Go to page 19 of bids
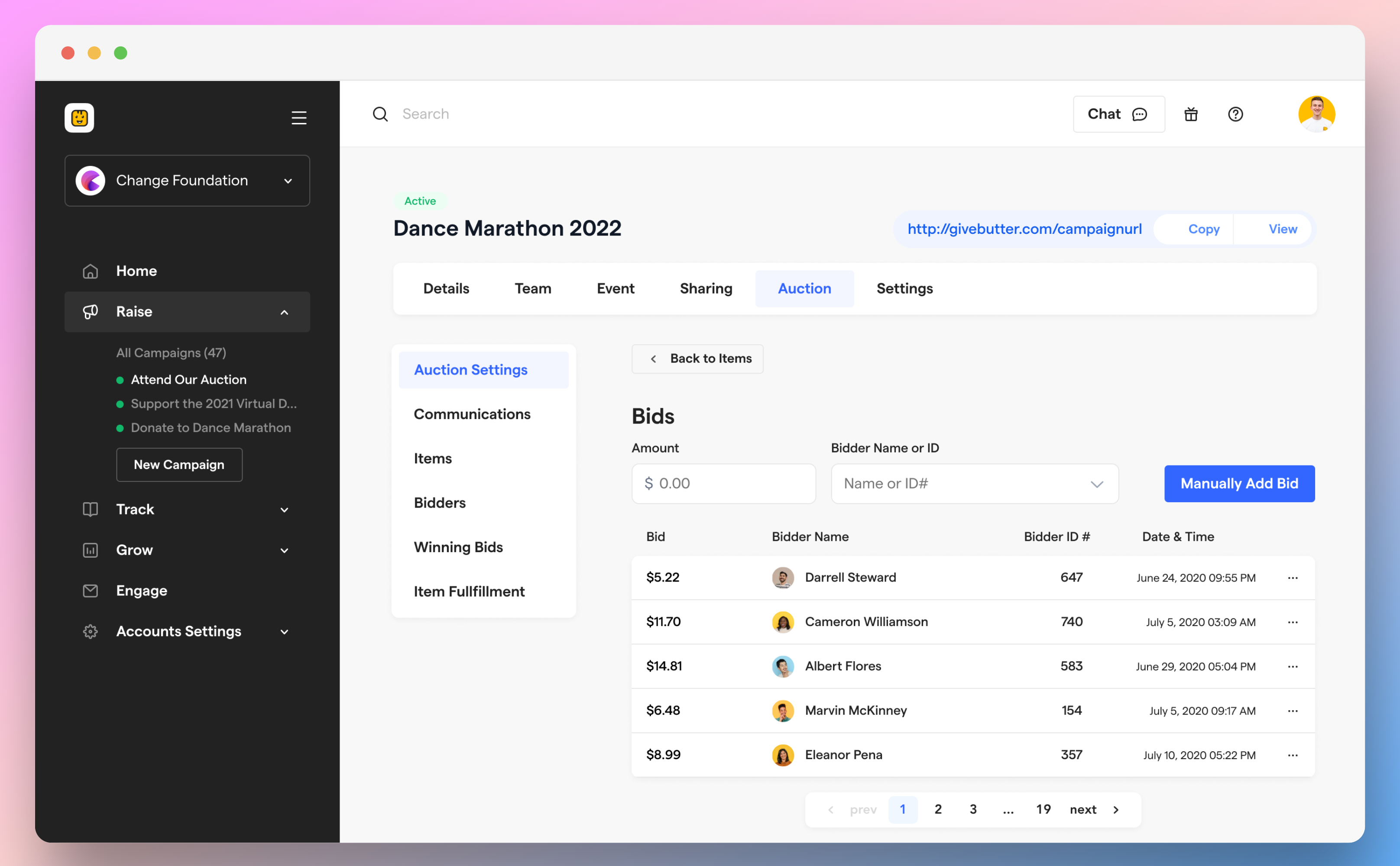 coord(1043,809)
